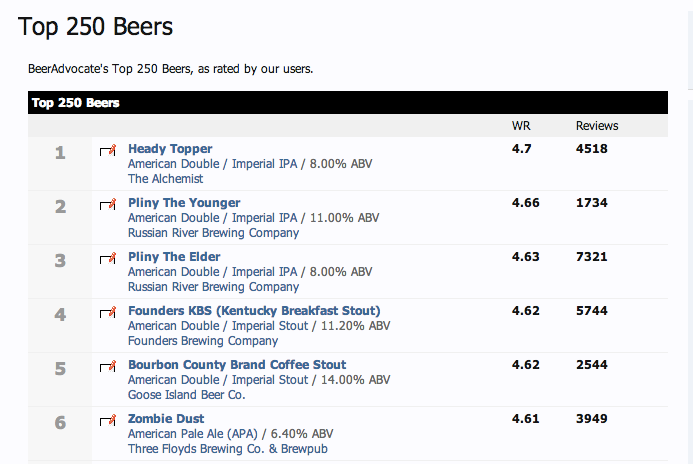This screenshot has width=693, height=464.
Task: Click the icon beside Bourbon County Coffee Stout
Action: (108, 366)
